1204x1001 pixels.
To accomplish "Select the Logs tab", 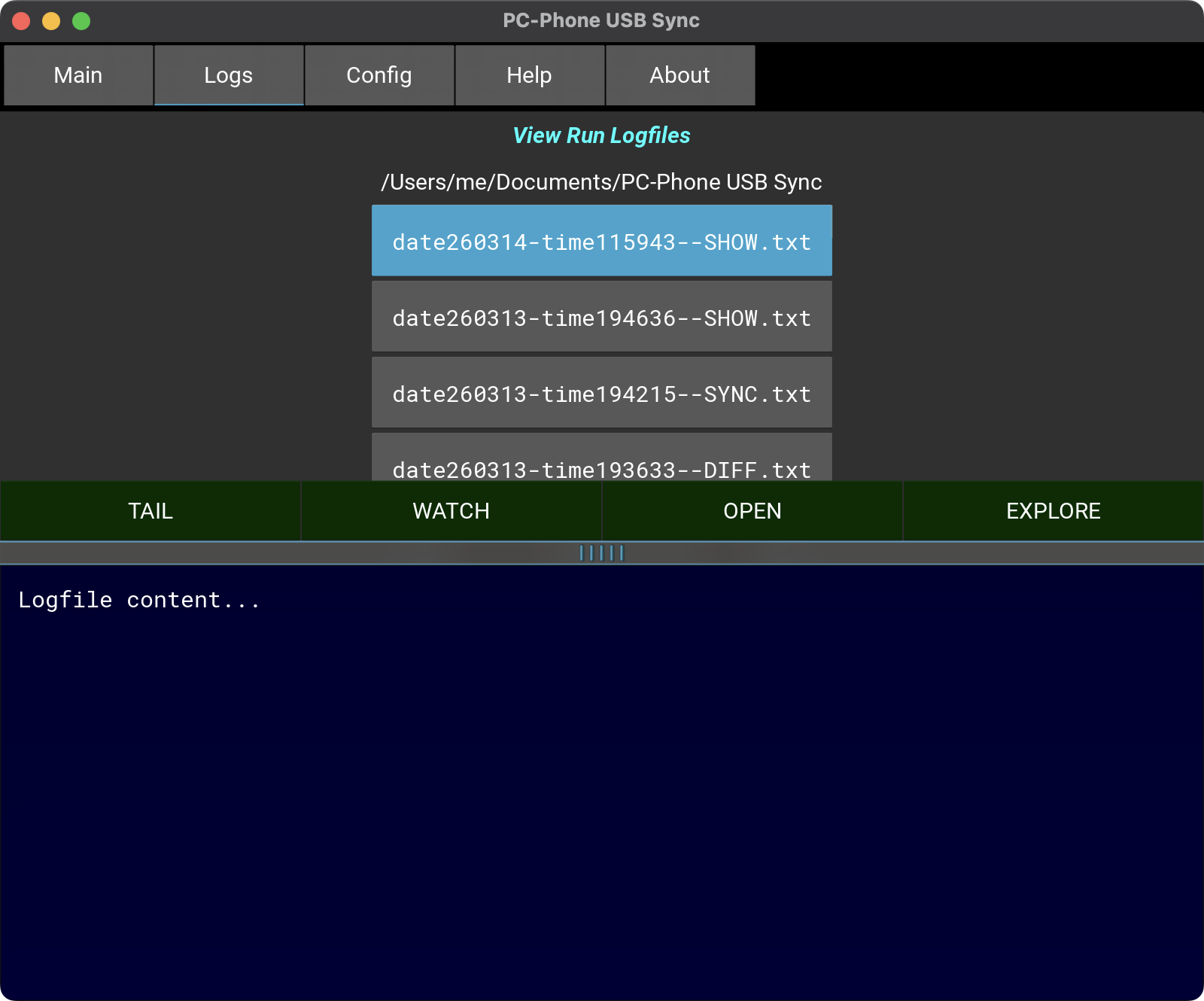I will tap(229, 75).
